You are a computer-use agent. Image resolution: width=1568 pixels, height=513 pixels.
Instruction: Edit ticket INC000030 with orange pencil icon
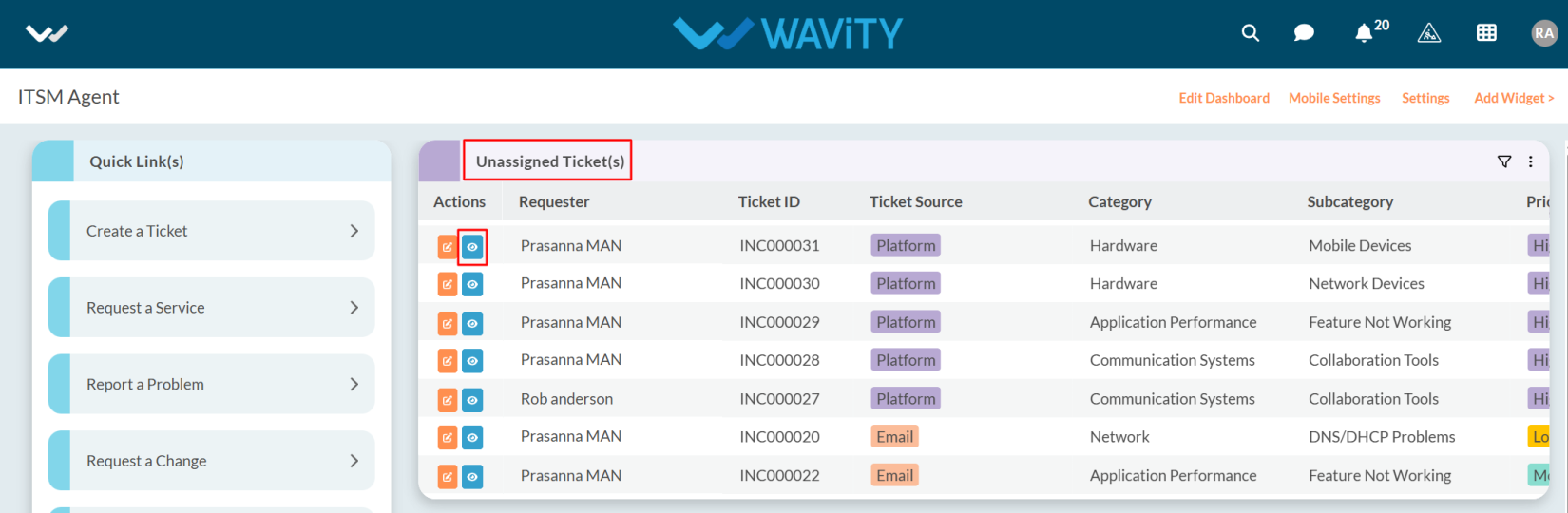click(448, 284)
